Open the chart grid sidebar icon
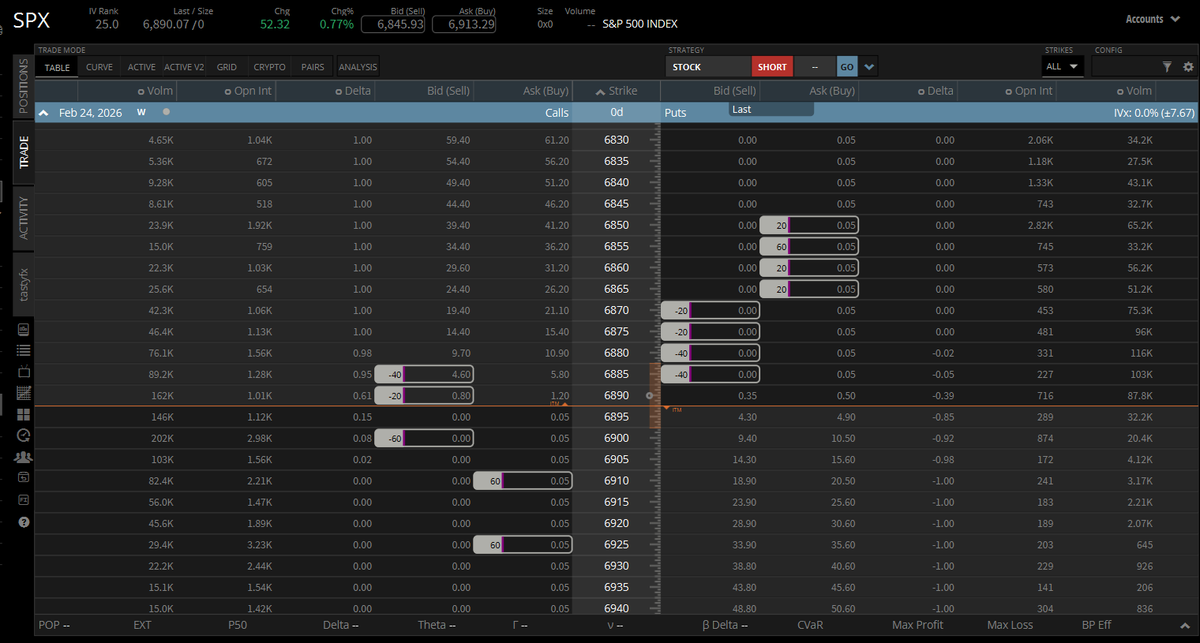 pos(23,392)
